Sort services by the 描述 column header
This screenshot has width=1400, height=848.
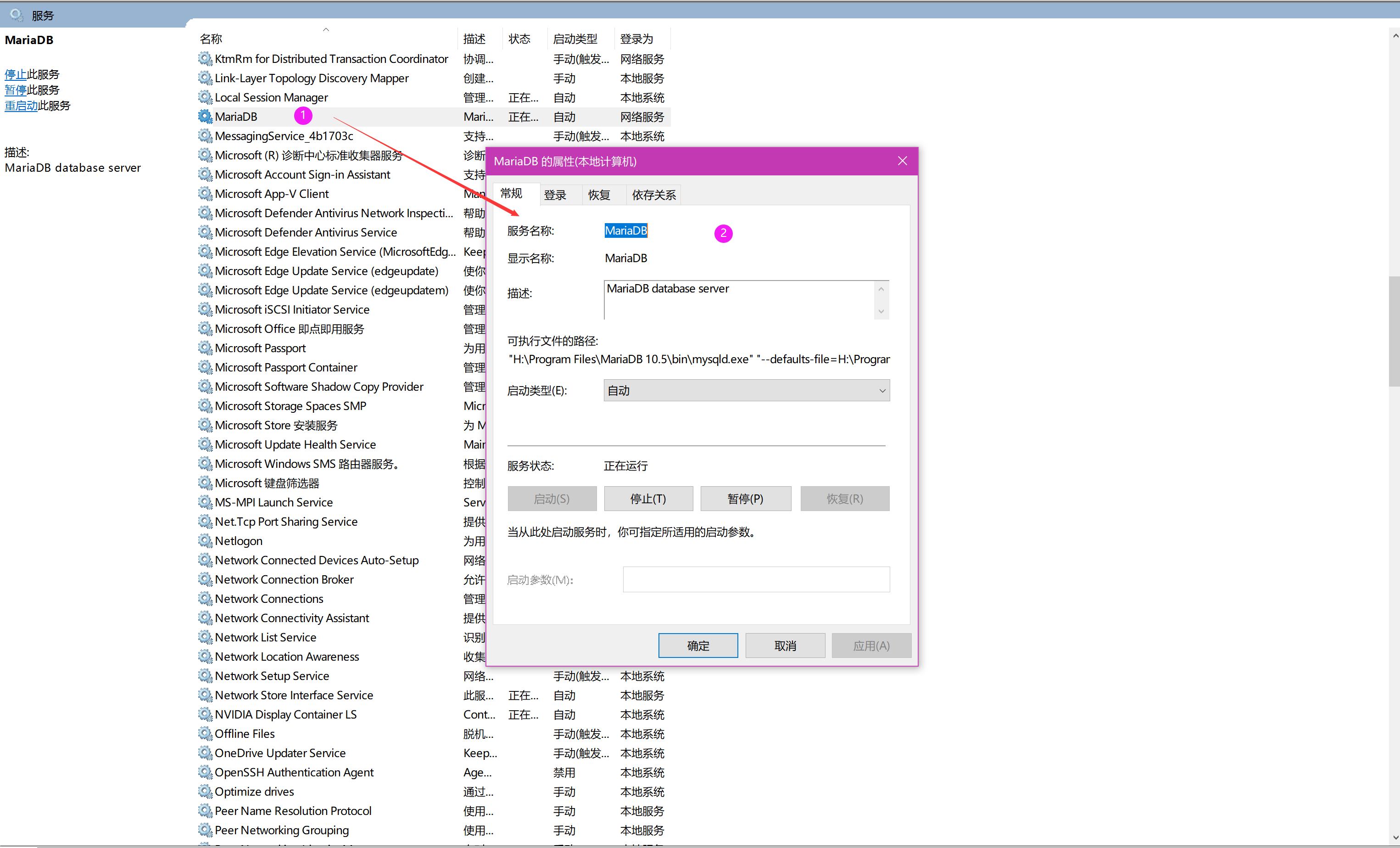point(479,39)
